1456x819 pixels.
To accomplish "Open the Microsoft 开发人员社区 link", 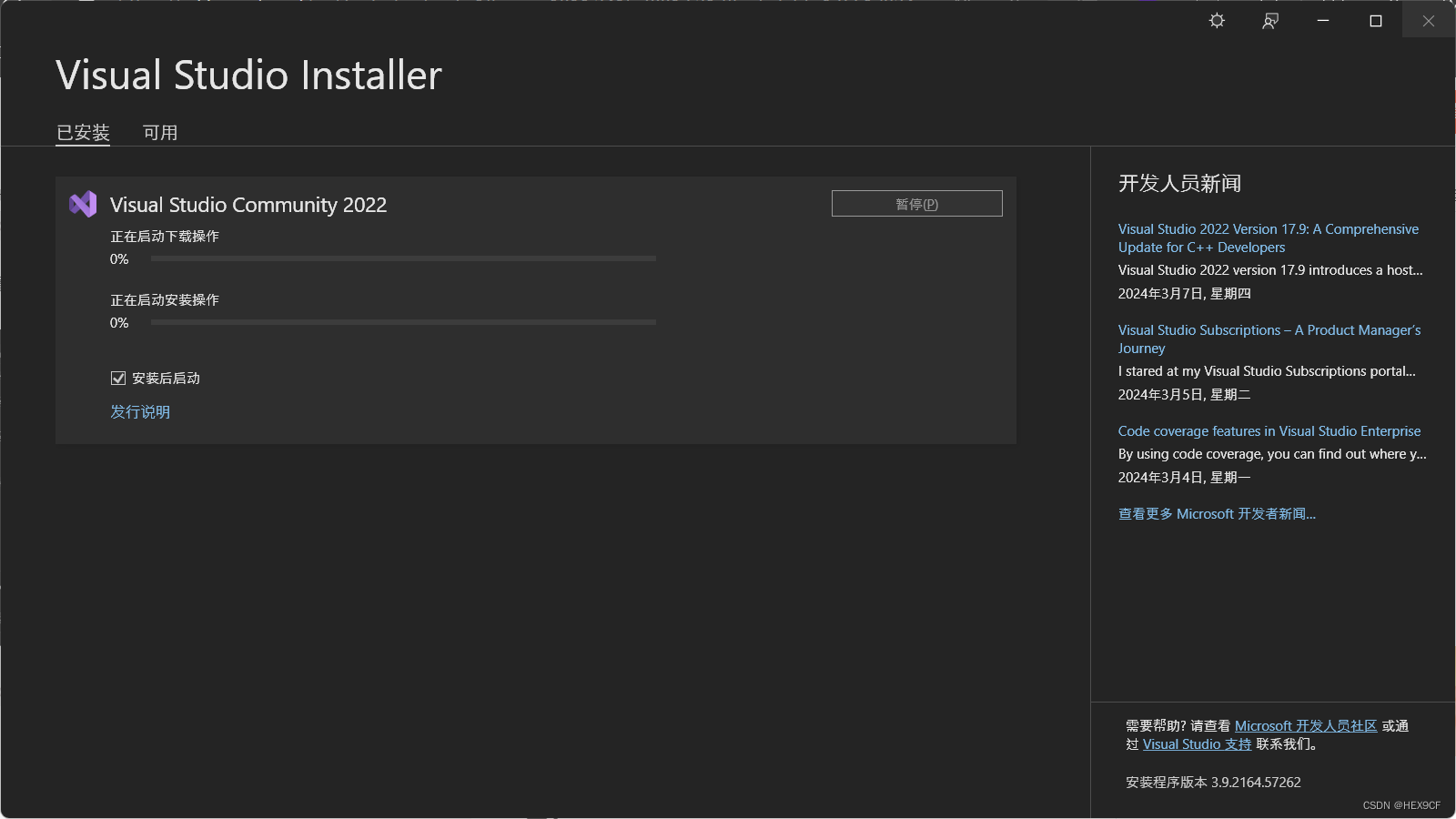I will 1306,726.
